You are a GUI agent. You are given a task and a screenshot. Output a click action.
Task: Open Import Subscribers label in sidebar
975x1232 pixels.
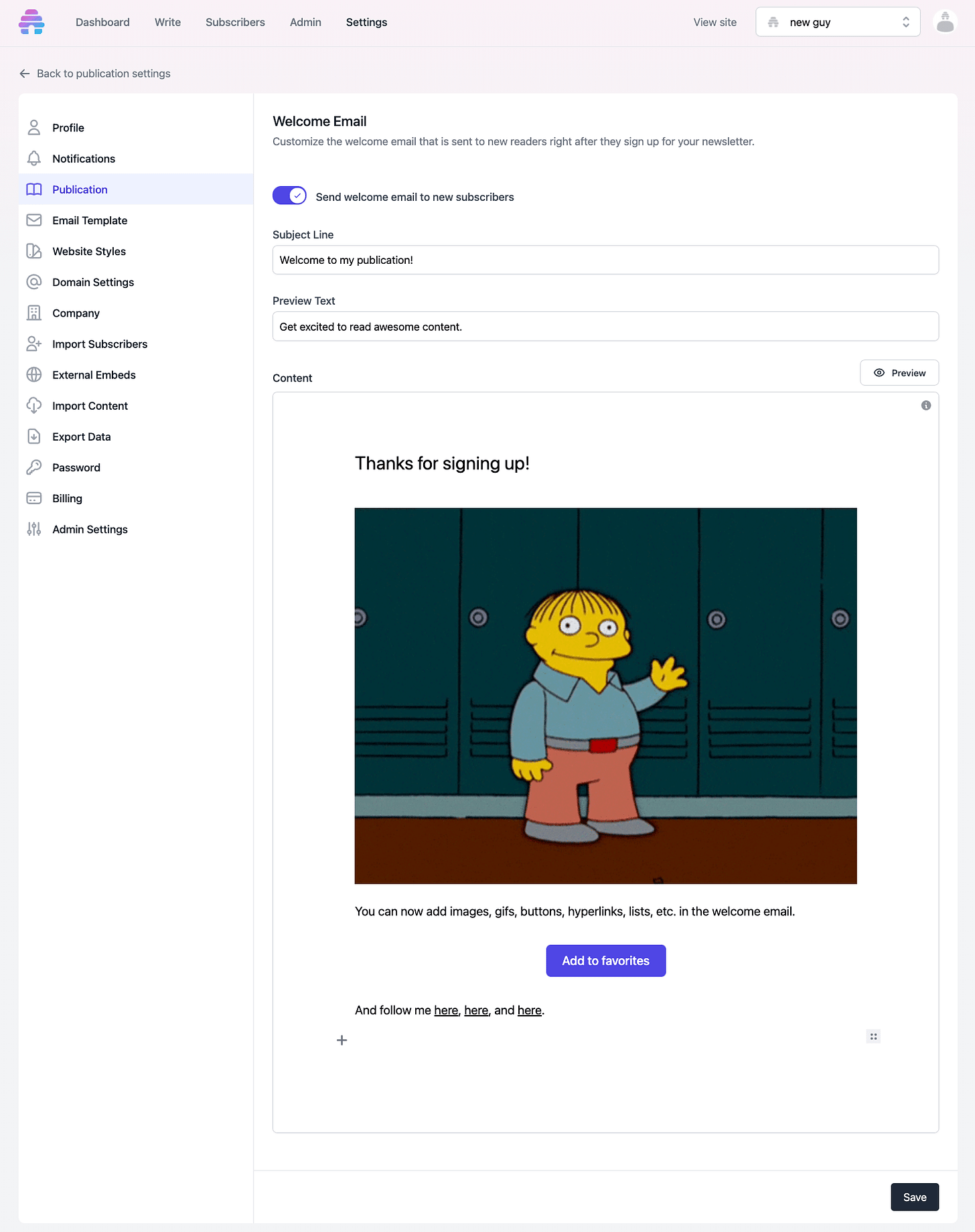100,343
